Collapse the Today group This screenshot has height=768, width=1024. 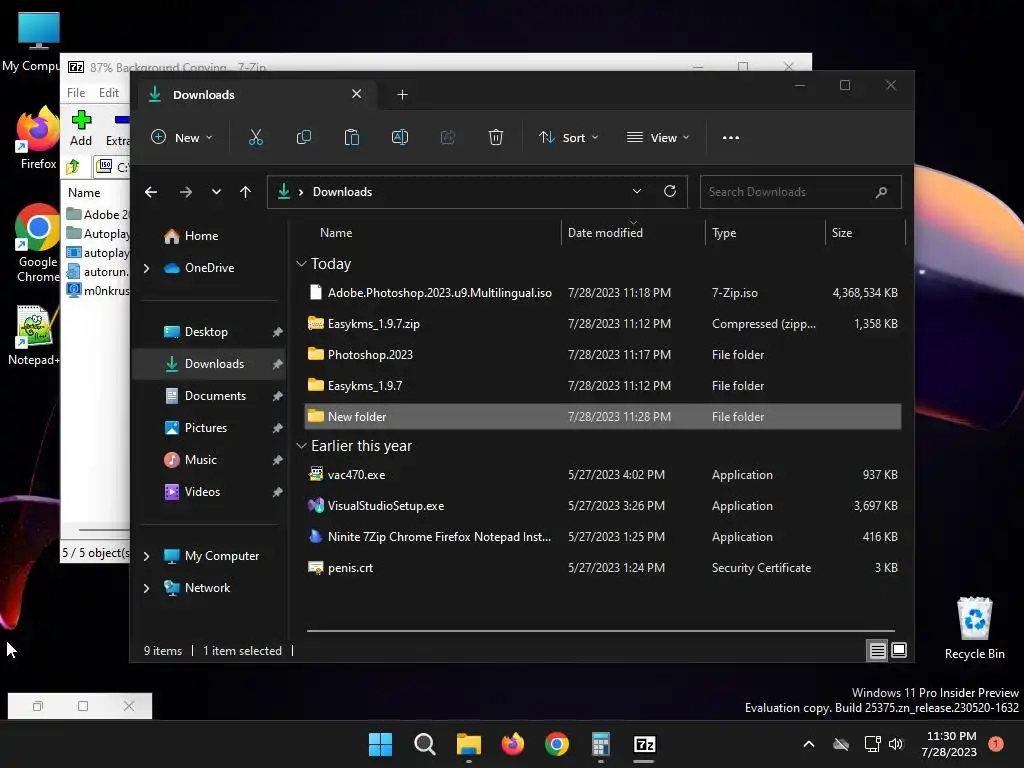[x=301, y=264]
